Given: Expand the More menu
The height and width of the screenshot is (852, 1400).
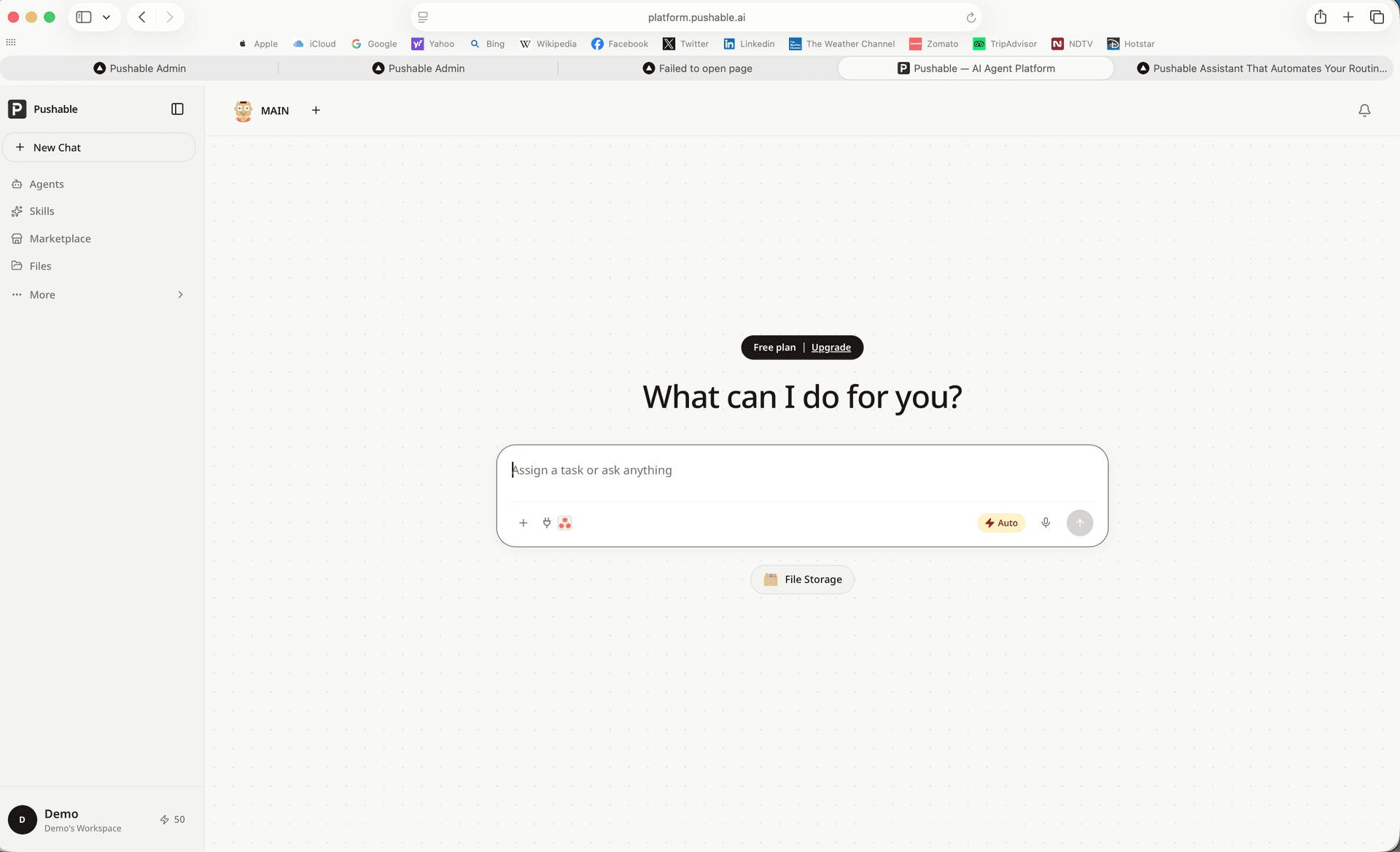Looking at the screenshot, I should click(99, 294).
